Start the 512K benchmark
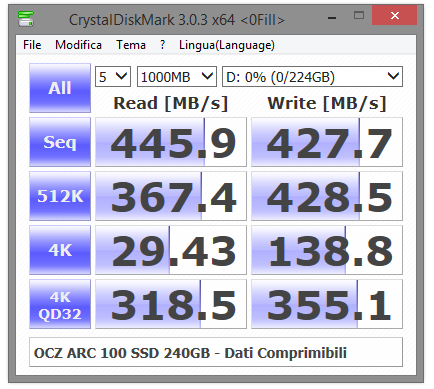 click(x=60, y=196)
